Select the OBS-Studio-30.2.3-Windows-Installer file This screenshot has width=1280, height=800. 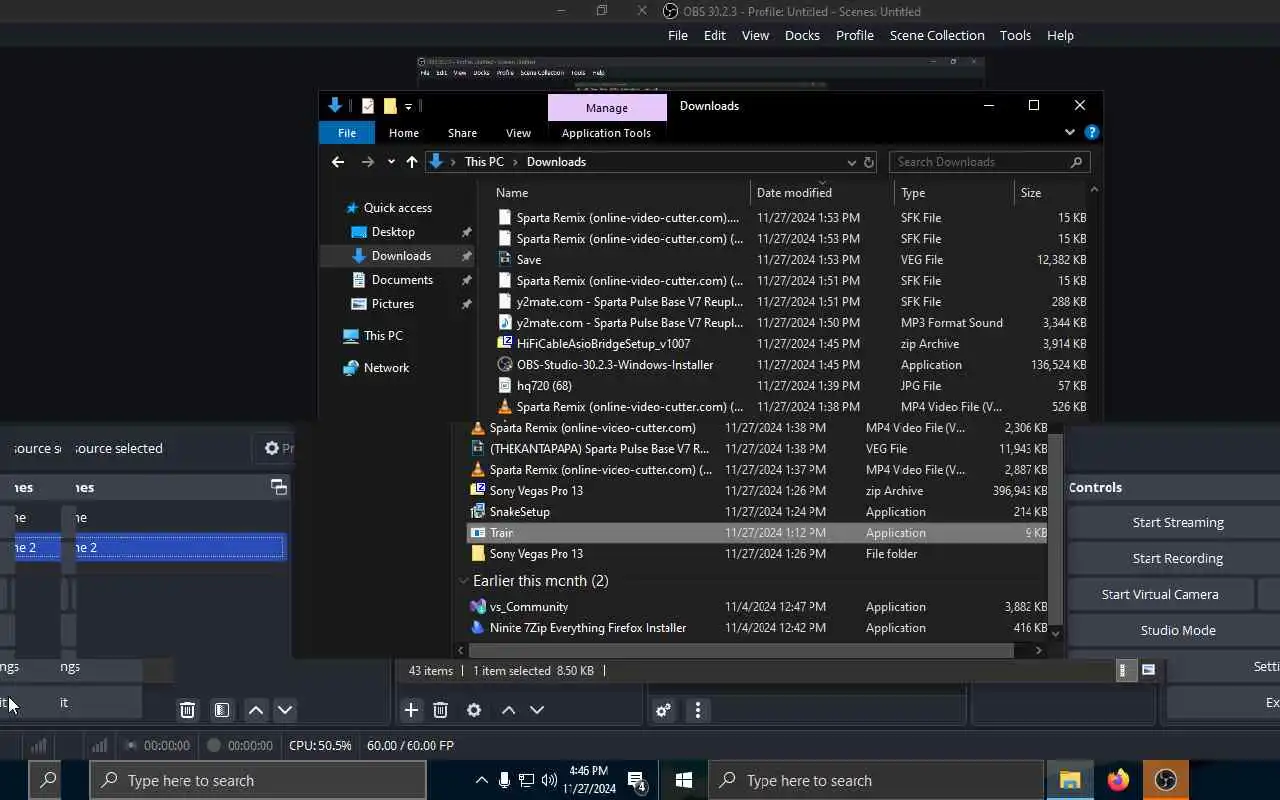(x=615, y=365)
